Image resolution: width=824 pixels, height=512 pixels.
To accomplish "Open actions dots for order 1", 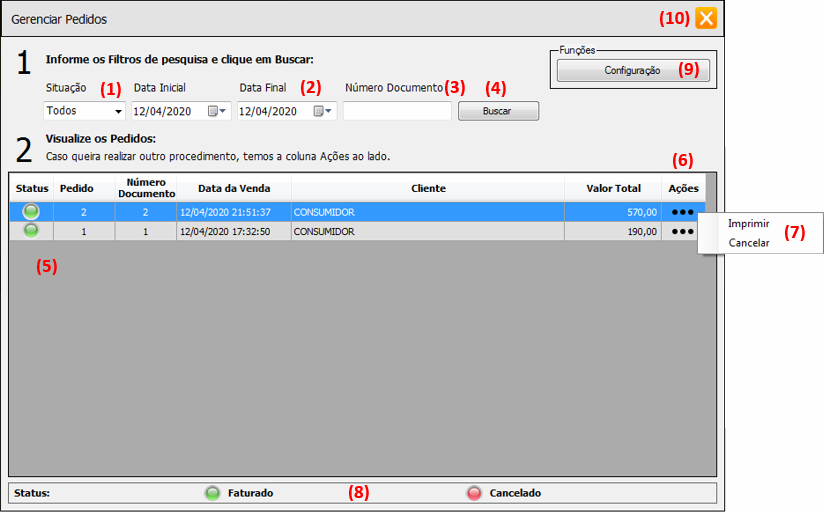I will coord(683,231).
